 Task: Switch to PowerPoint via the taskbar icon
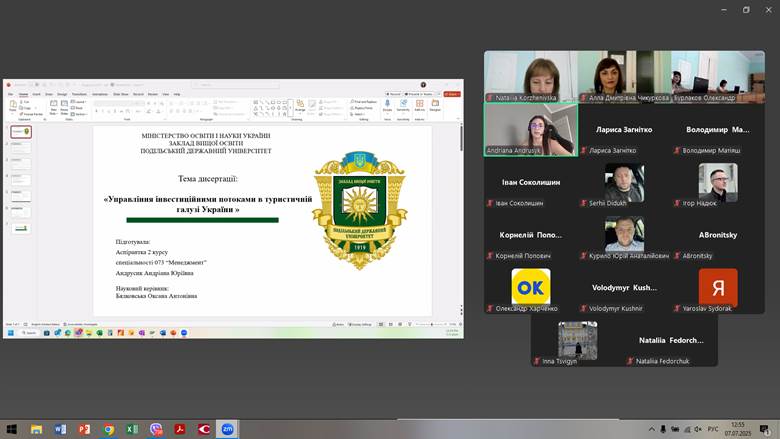pos(84,429)
